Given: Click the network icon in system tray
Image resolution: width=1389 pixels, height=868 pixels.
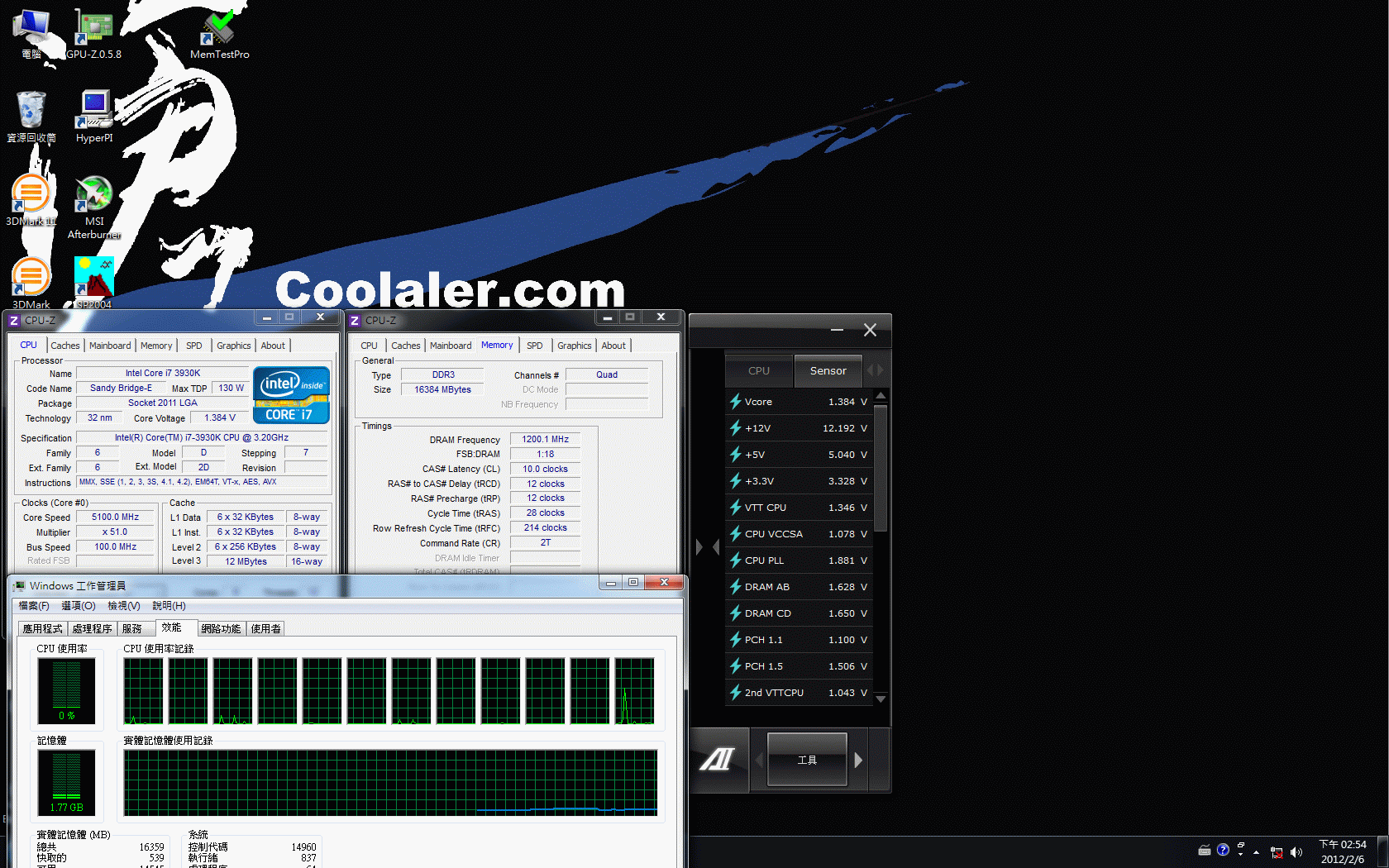Looking at the screenshot, I should tap(1277, 851).
